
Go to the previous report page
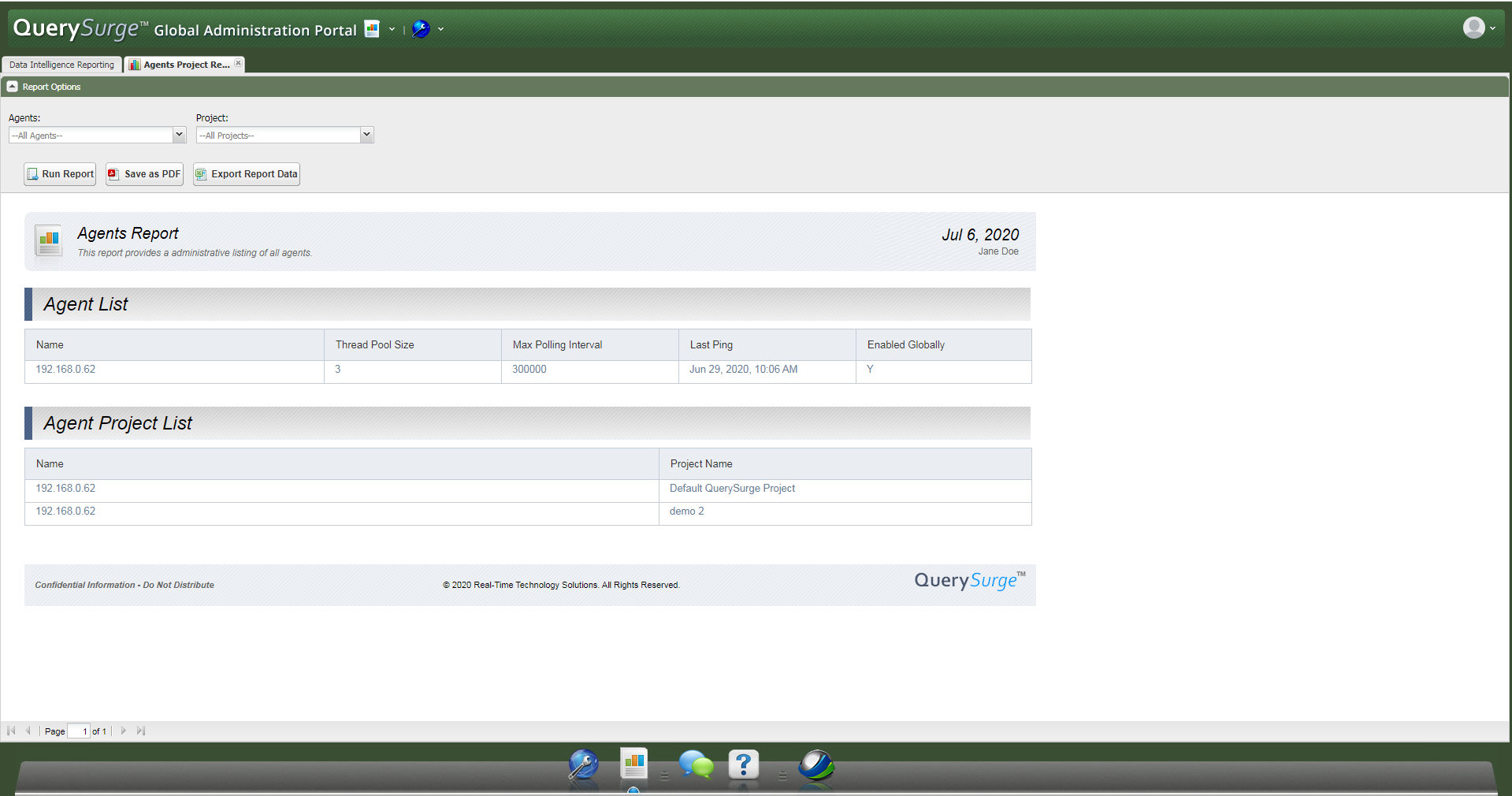tap(28, 731)
